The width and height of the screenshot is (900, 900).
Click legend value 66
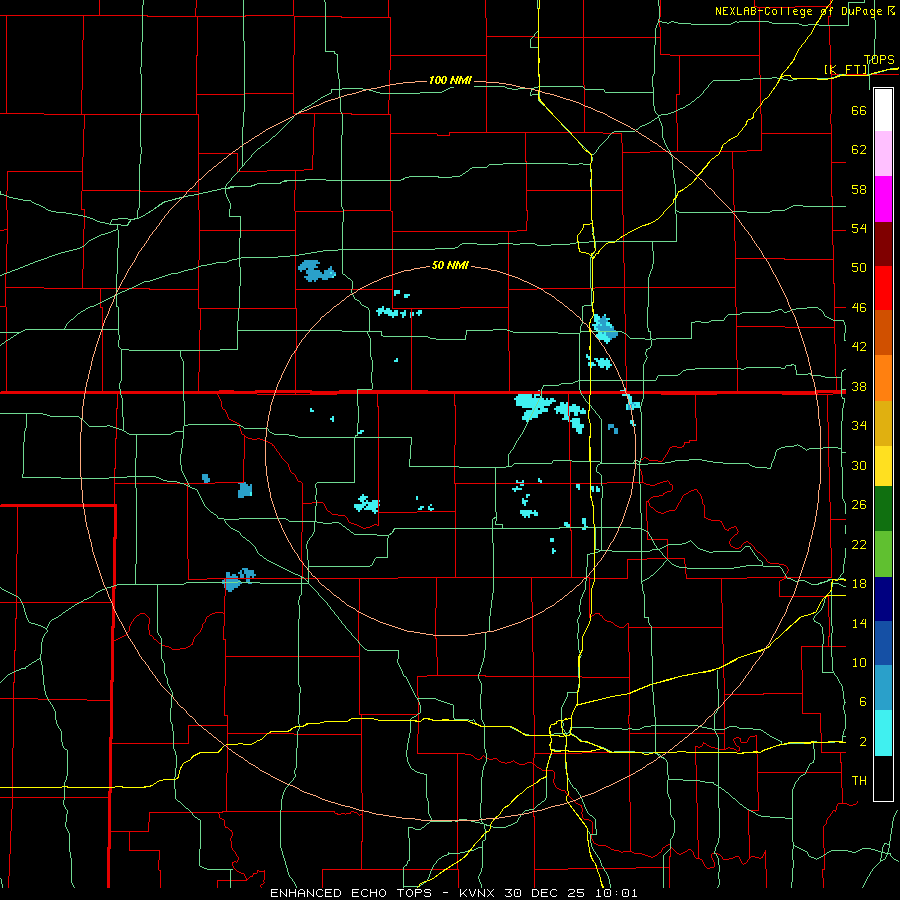click(859, 110)
